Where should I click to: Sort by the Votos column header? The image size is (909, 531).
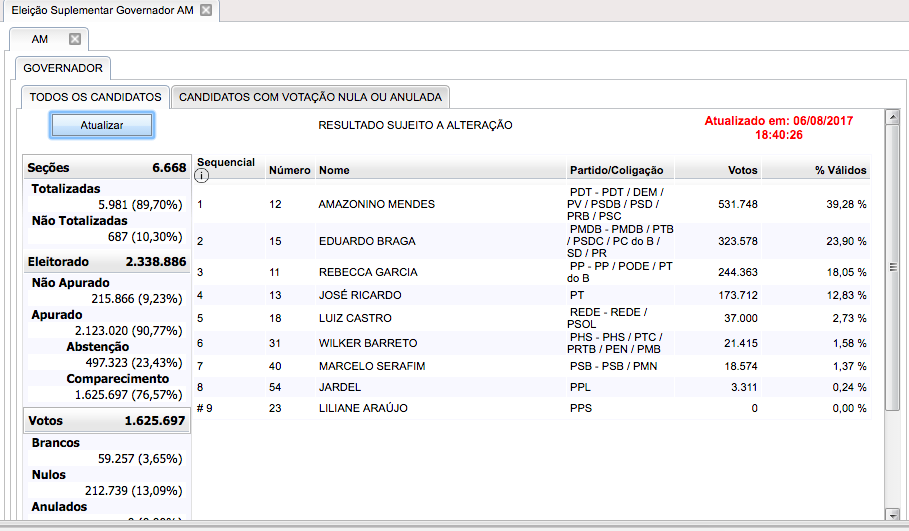742,170
